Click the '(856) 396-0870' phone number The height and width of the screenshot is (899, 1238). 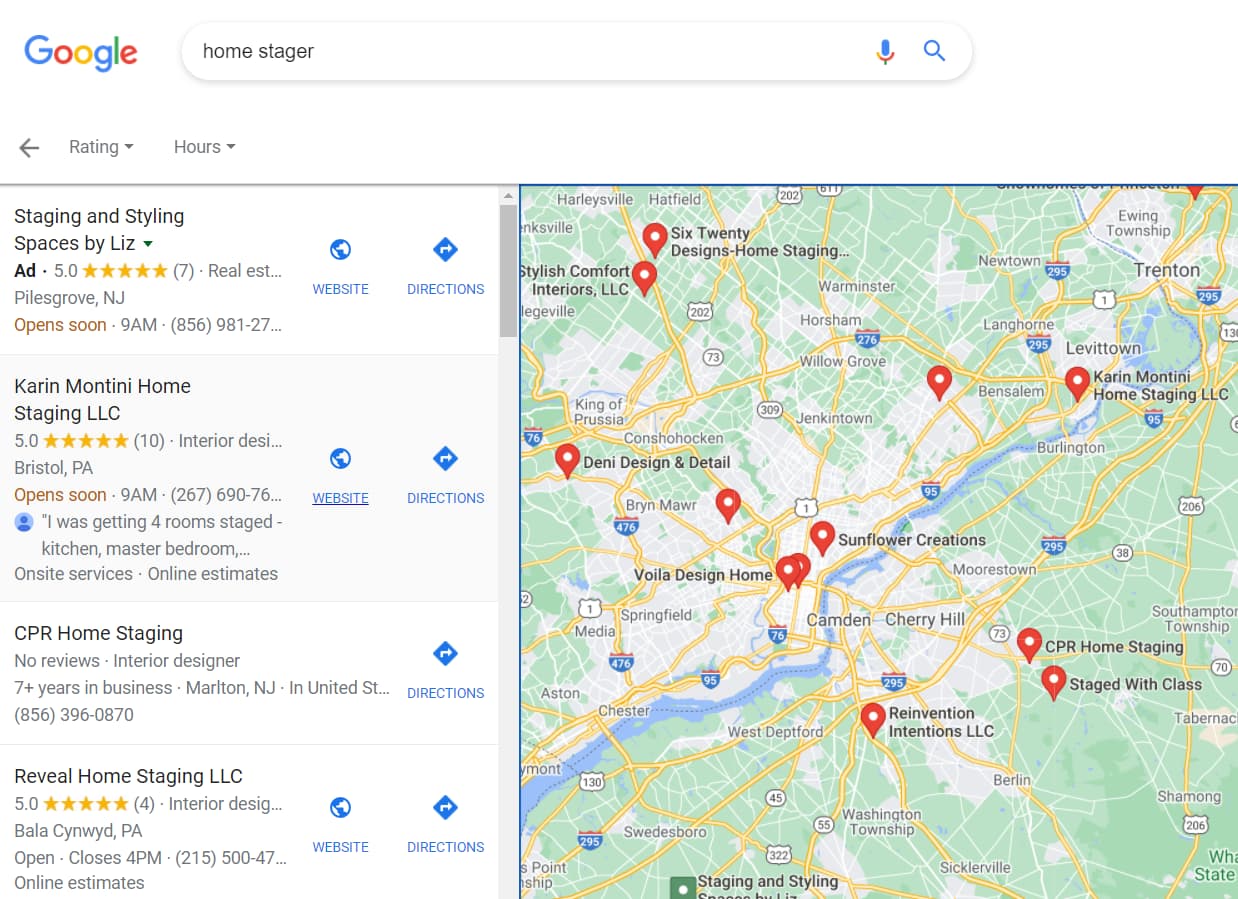(74, 714)
